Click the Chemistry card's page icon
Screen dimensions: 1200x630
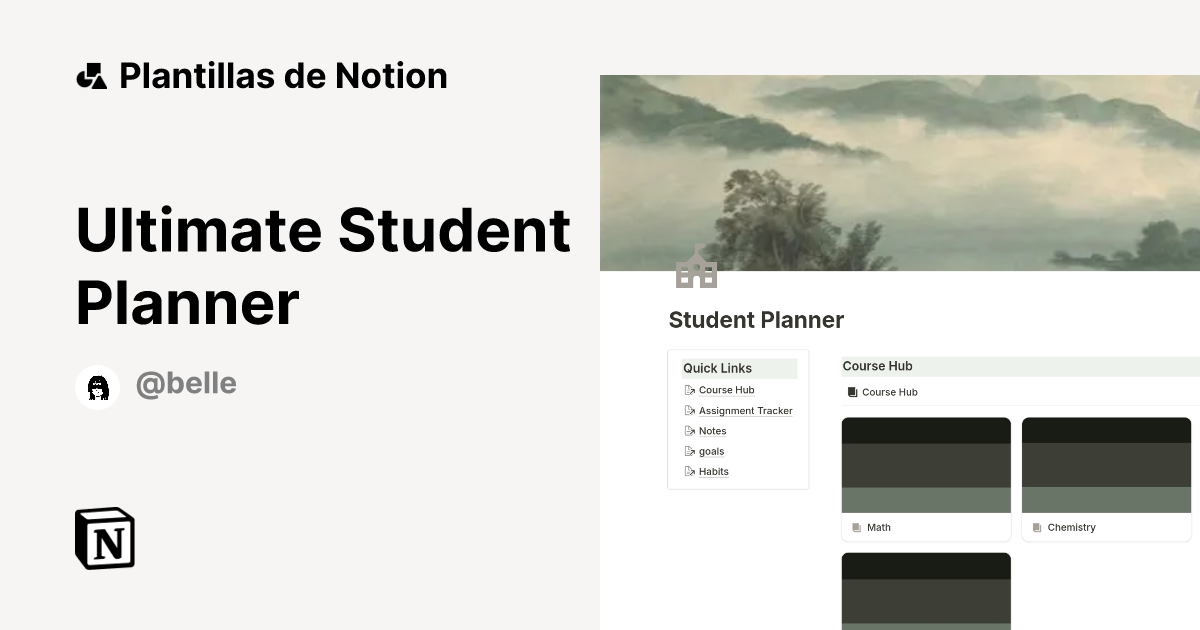tap(1037, 527)
